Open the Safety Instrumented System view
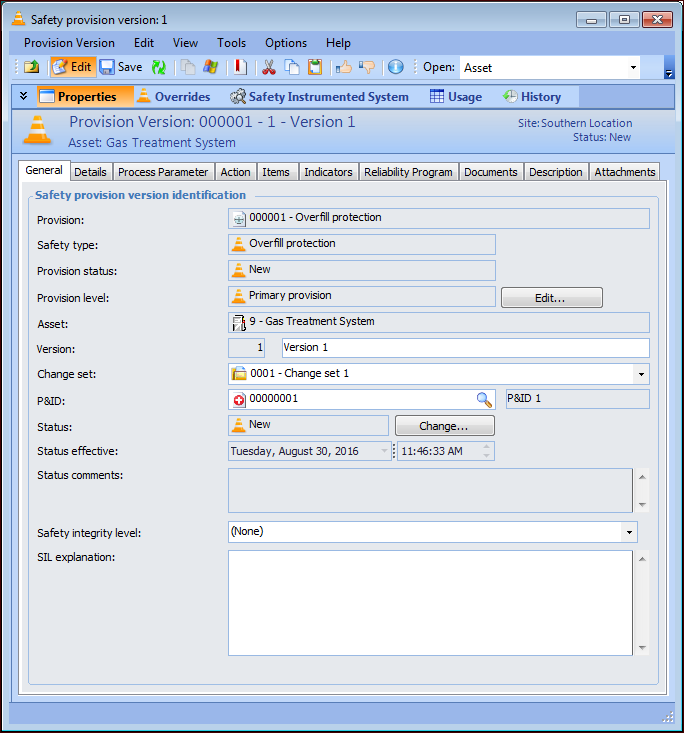Screen dimensions: 684x733 (x=319, y=97)
